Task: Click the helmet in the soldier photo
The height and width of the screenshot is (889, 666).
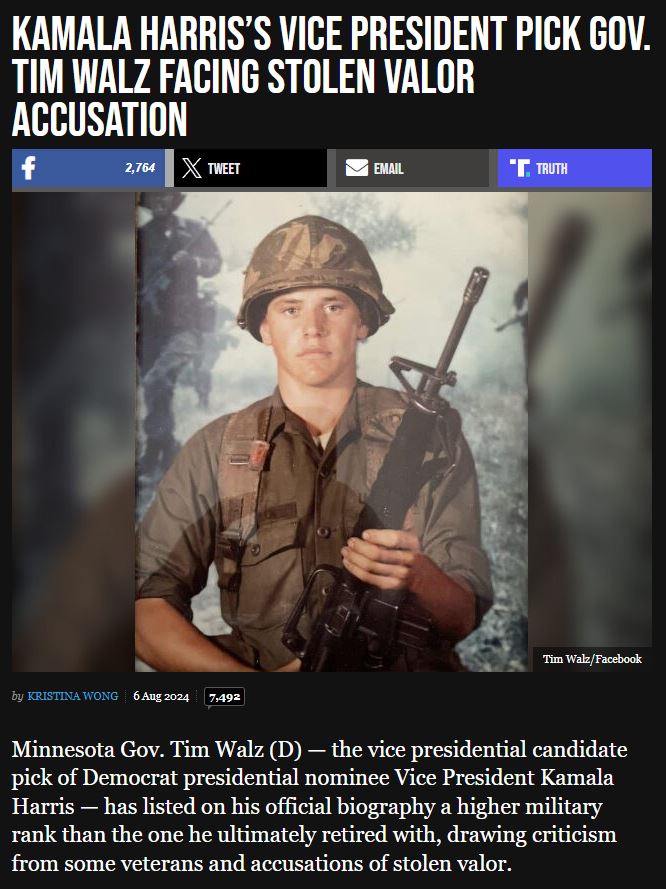Action: click(x=315, y=275)
